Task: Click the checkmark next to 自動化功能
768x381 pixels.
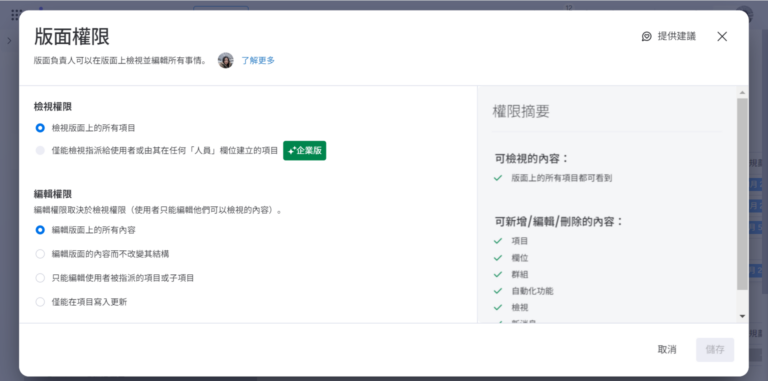Action: pyautogui.click(x=498, y=291)
